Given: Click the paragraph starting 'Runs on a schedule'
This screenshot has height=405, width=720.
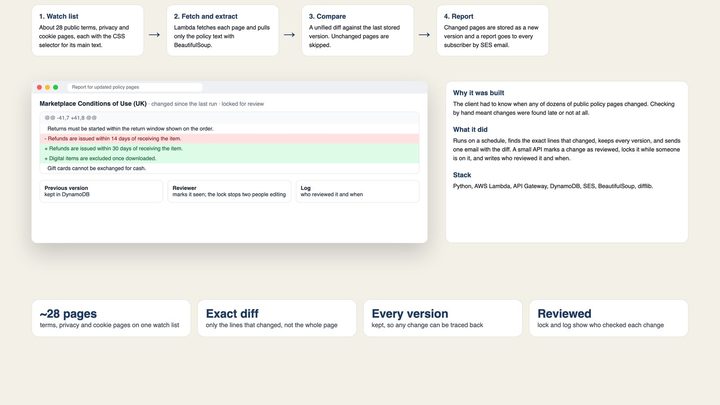Looking at the screenshot, I should point(567,149).
